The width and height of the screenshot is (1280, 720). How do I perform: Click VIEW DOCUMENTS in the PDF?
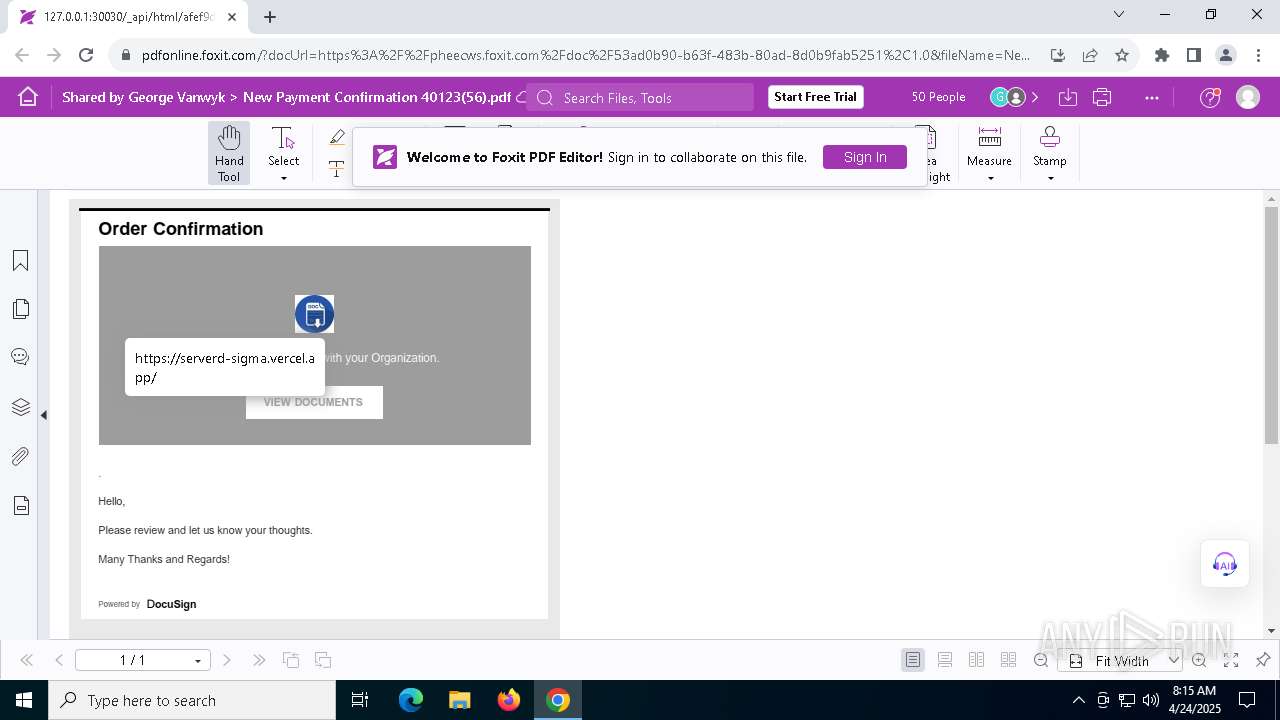[x=314, y=402]
